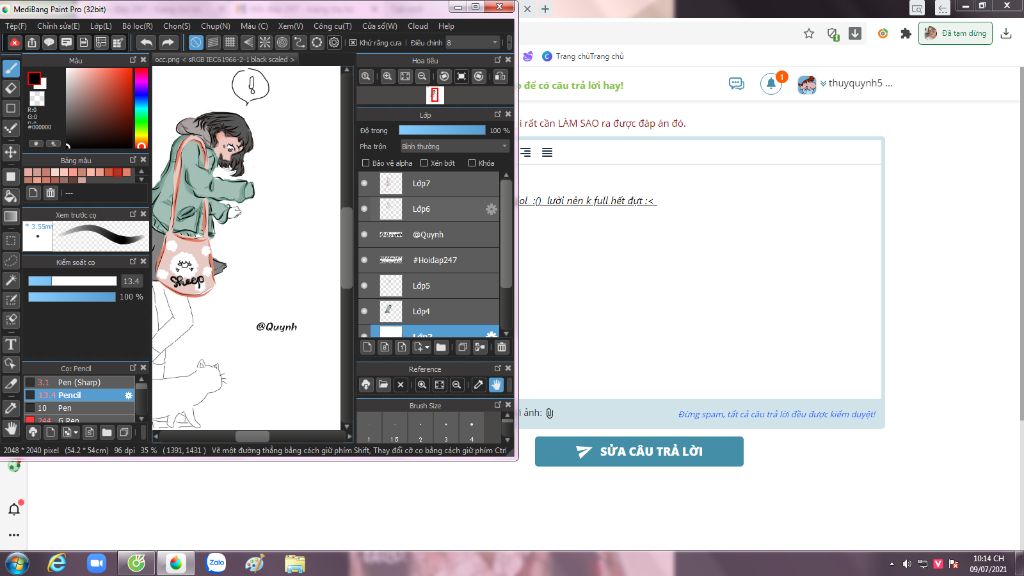Click the SỬA CÂU TRẢ LỜI button
This screenshot has height=576, width=1024.
click(x=639, y=451)
